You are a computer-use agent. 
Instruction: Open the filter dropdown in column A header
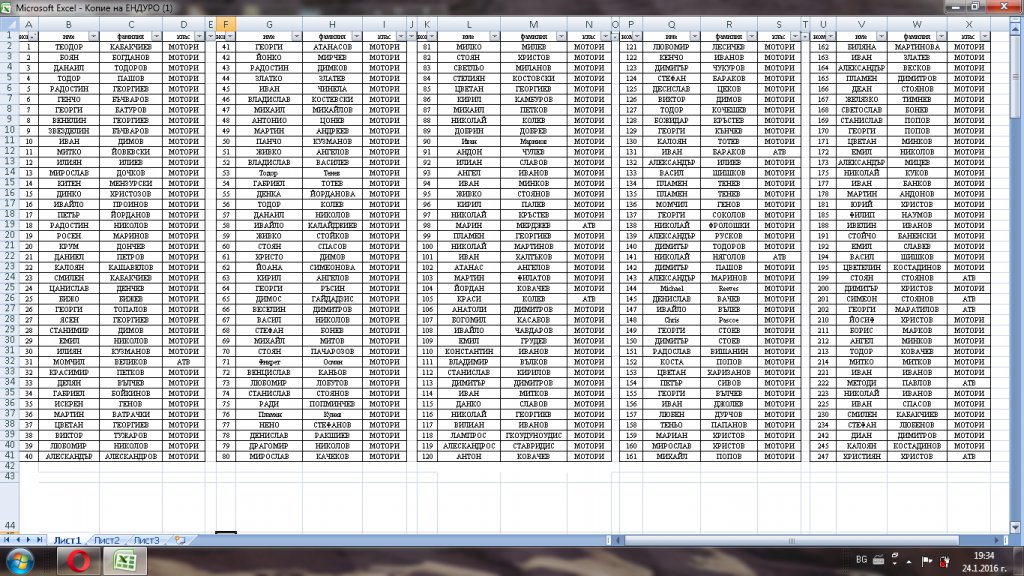coord(33,37)
